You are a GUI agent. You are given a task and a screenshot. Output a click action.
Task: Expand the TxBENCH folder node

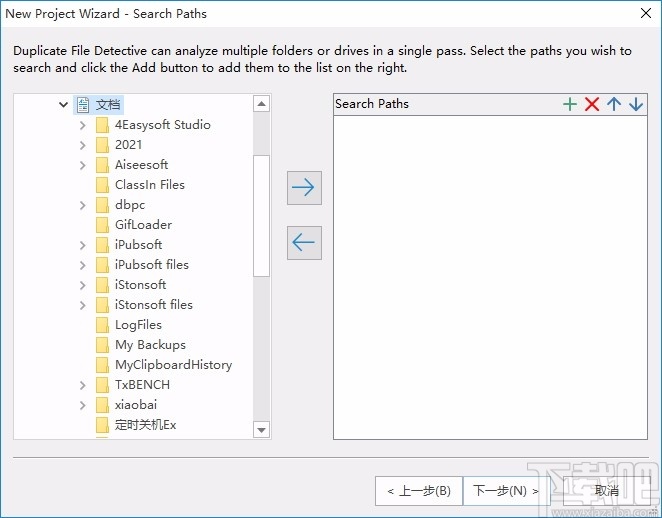tap(83, 385)
